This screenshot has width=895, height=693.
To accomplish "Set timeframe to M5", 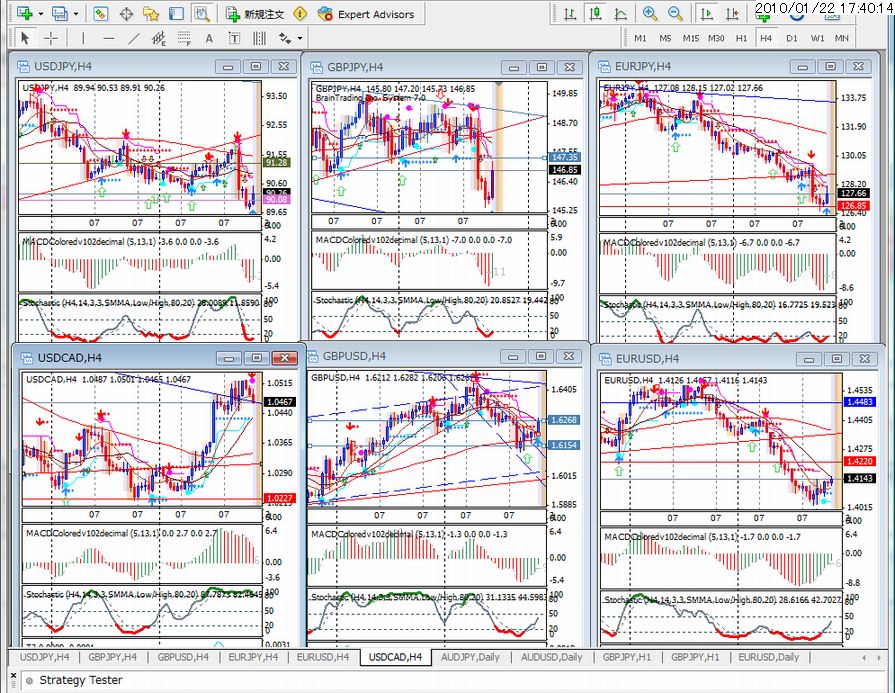I will tap(666, 38).
